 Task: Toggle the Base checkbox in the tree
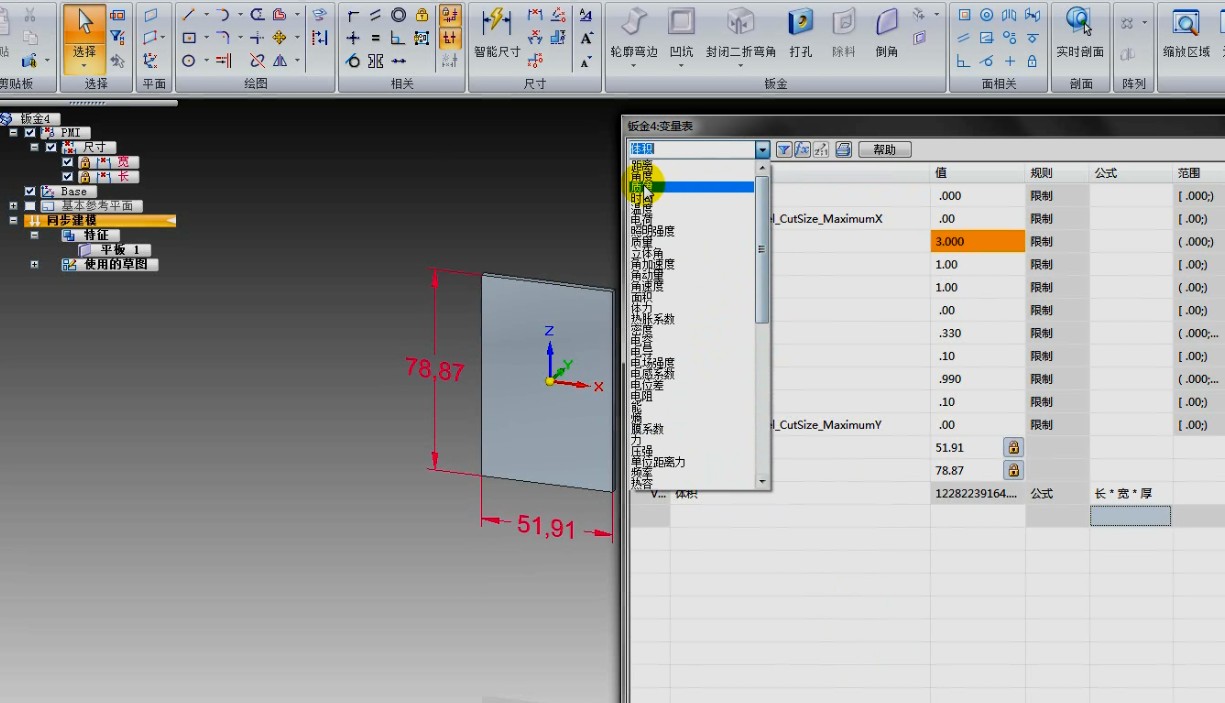click(30, 191)
